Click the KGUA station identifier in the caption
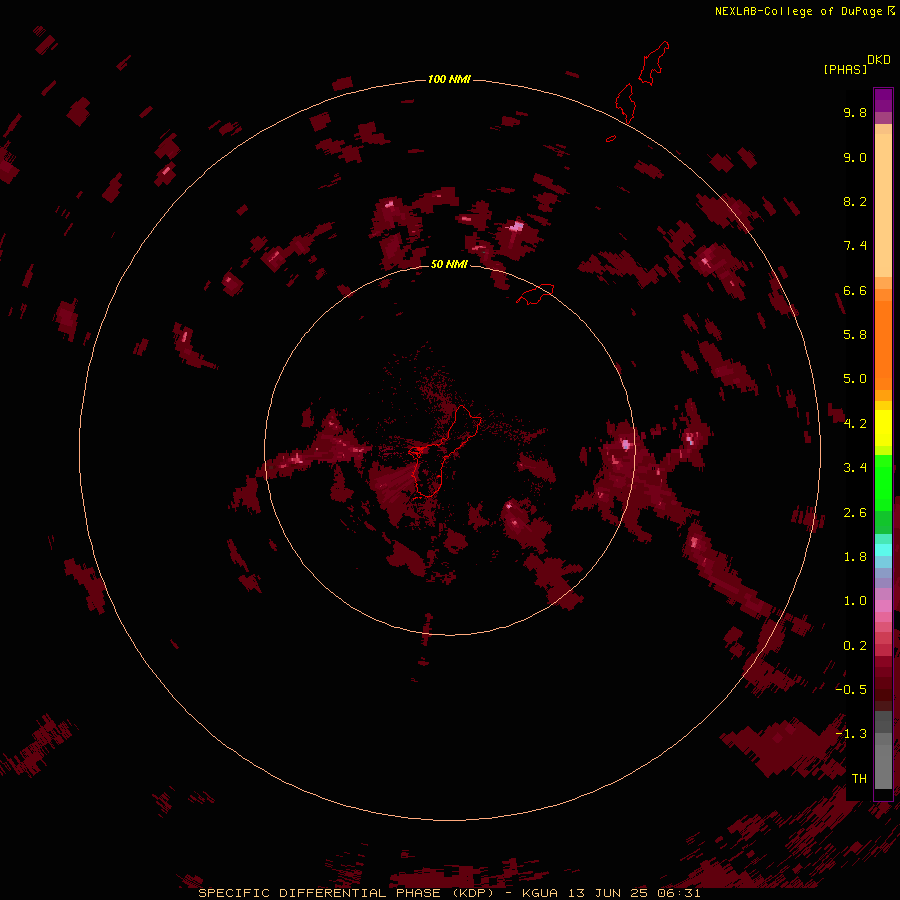900x900 pixels. [x=540, y=893]
